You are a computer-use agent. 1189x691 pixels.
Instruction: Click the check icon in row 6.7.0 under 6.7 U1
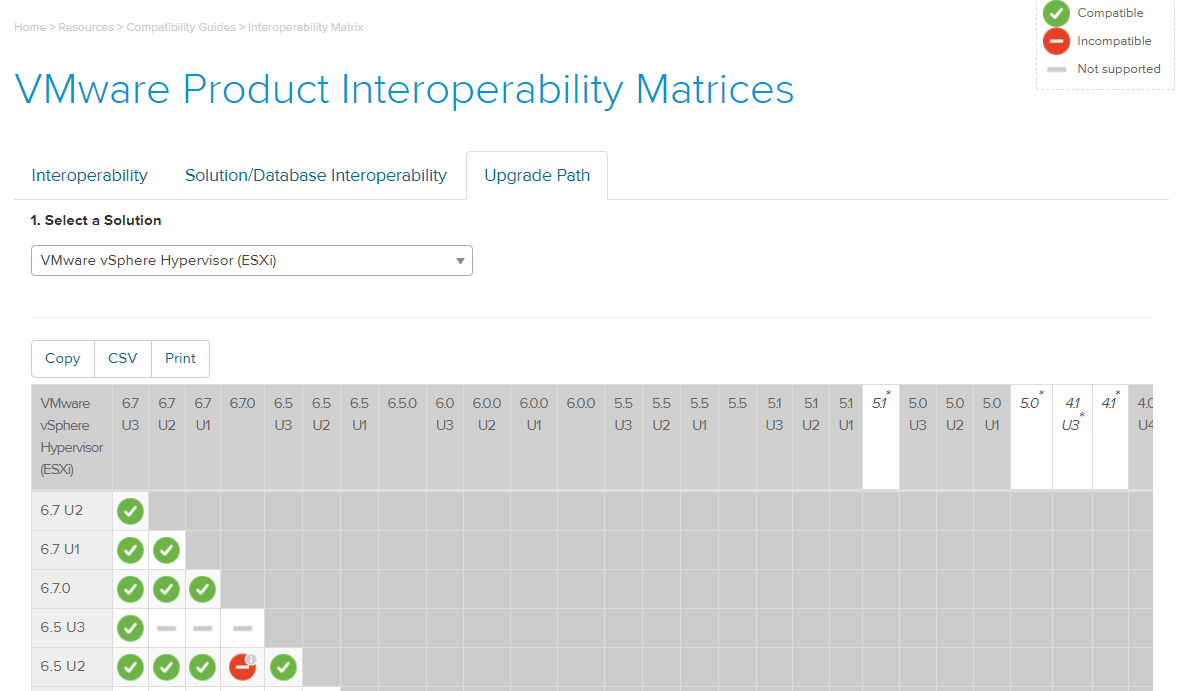tap(202, 589)
